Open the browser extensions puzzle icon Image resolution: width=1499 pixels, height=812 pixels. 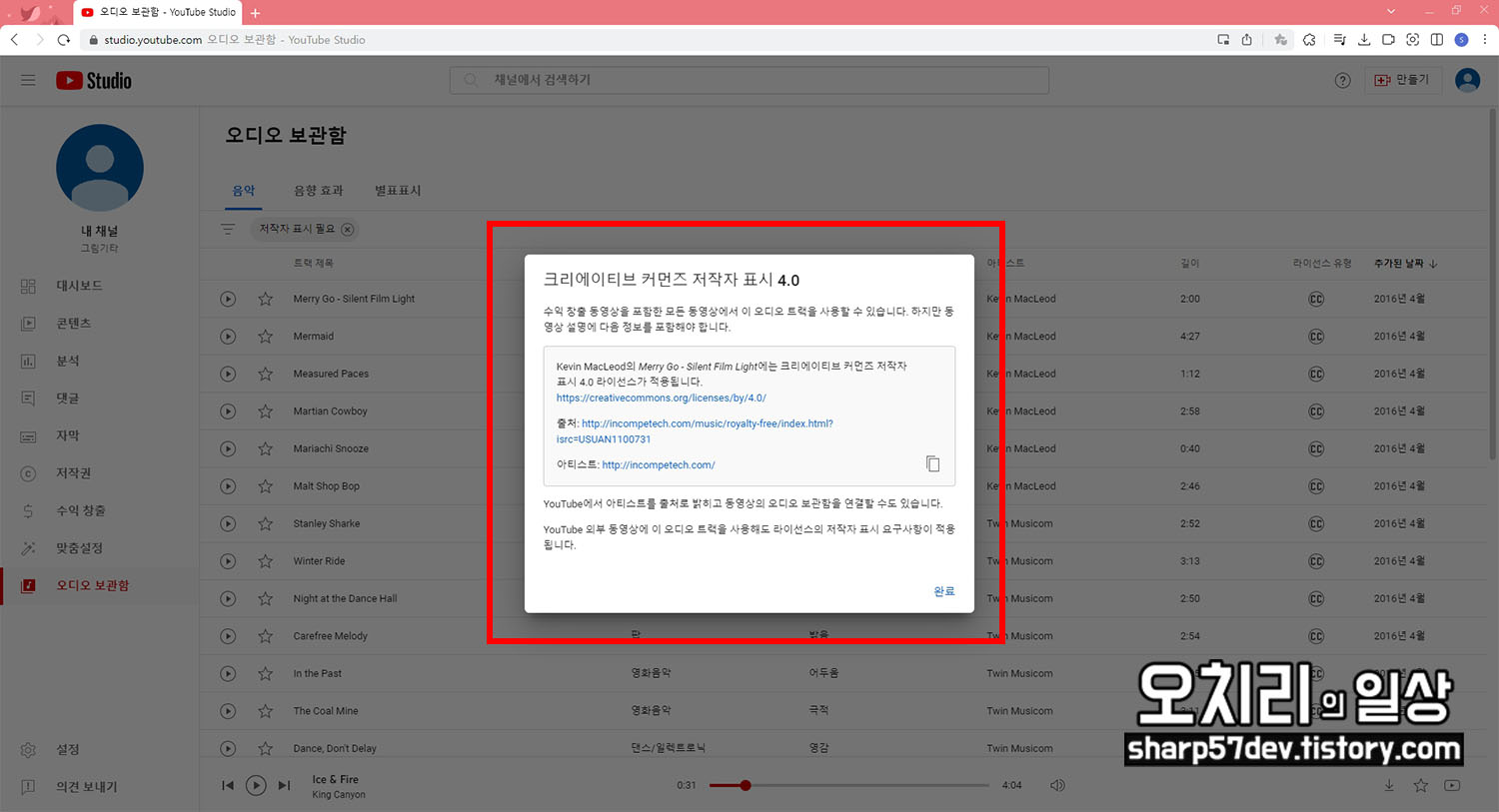(1309, 40)
